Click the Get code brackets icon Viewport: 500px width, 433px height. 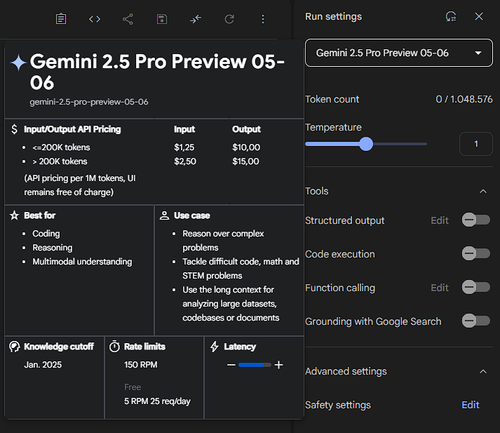[94, 19]
